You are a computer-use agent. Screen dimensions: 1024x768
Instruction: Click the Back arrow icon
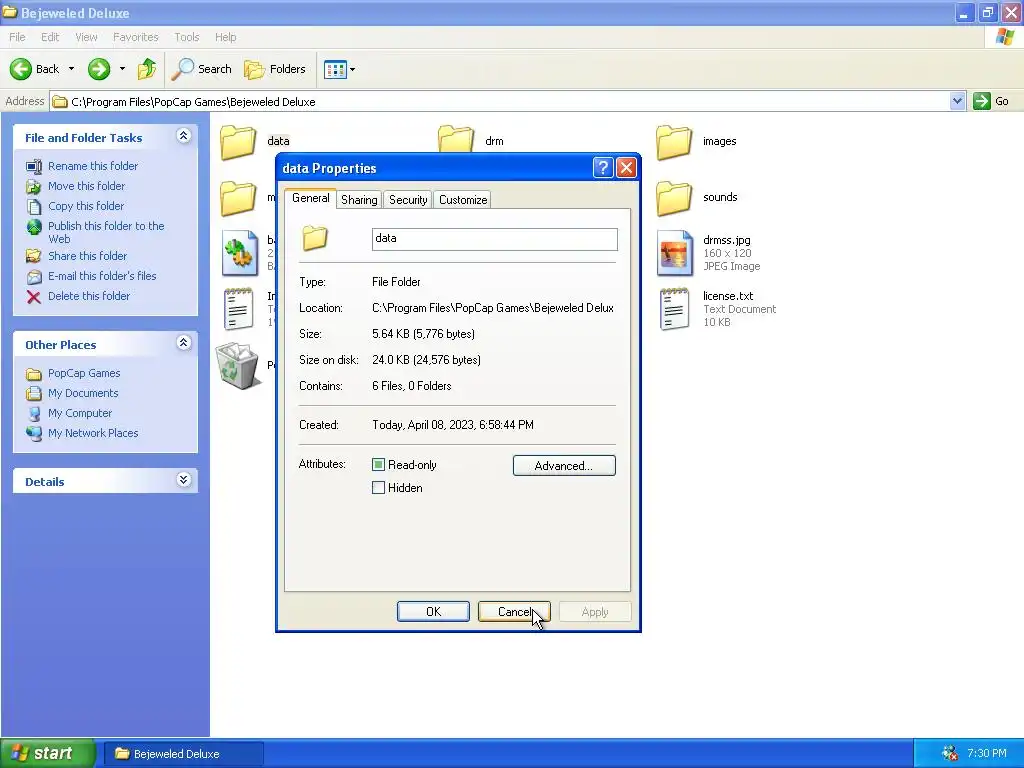(x=20, y=69)
